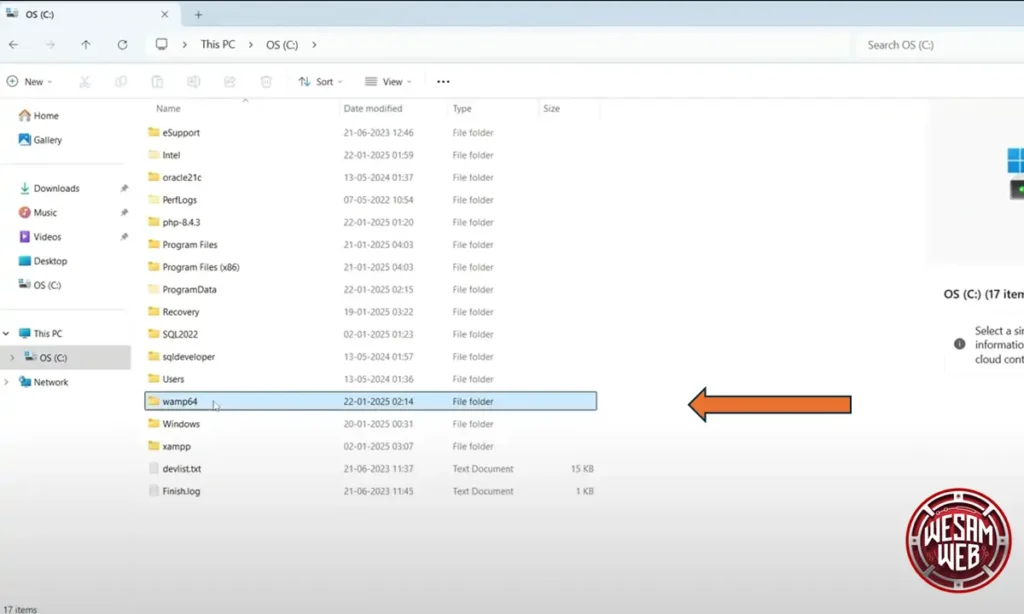Select Network in the navigation pane

click(x=43, y=381)
